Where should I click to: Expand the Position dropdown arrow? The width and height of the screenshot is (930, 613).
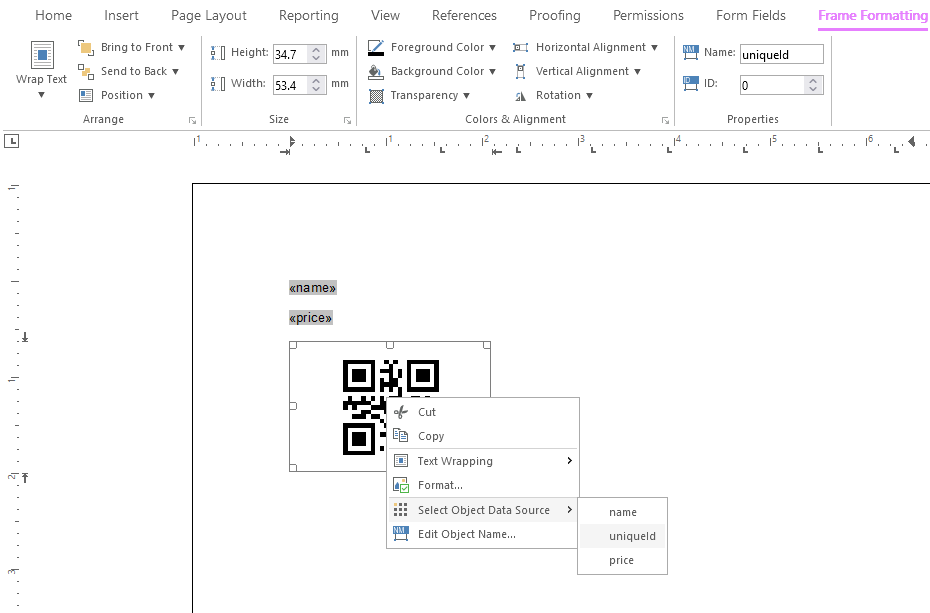[151, 95]
